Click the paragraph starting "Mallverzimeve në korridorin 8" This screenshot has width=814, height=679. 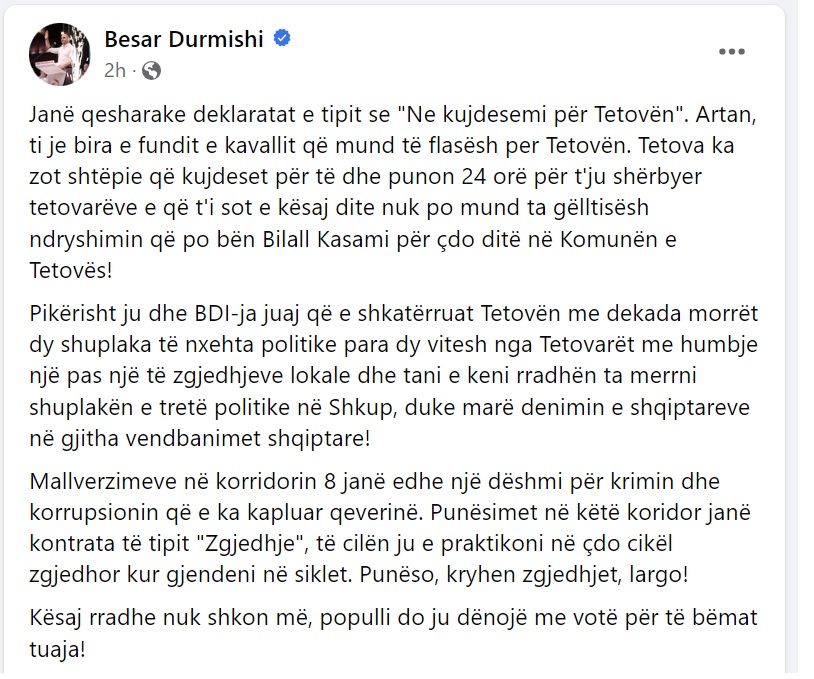[x=390, y=528]
